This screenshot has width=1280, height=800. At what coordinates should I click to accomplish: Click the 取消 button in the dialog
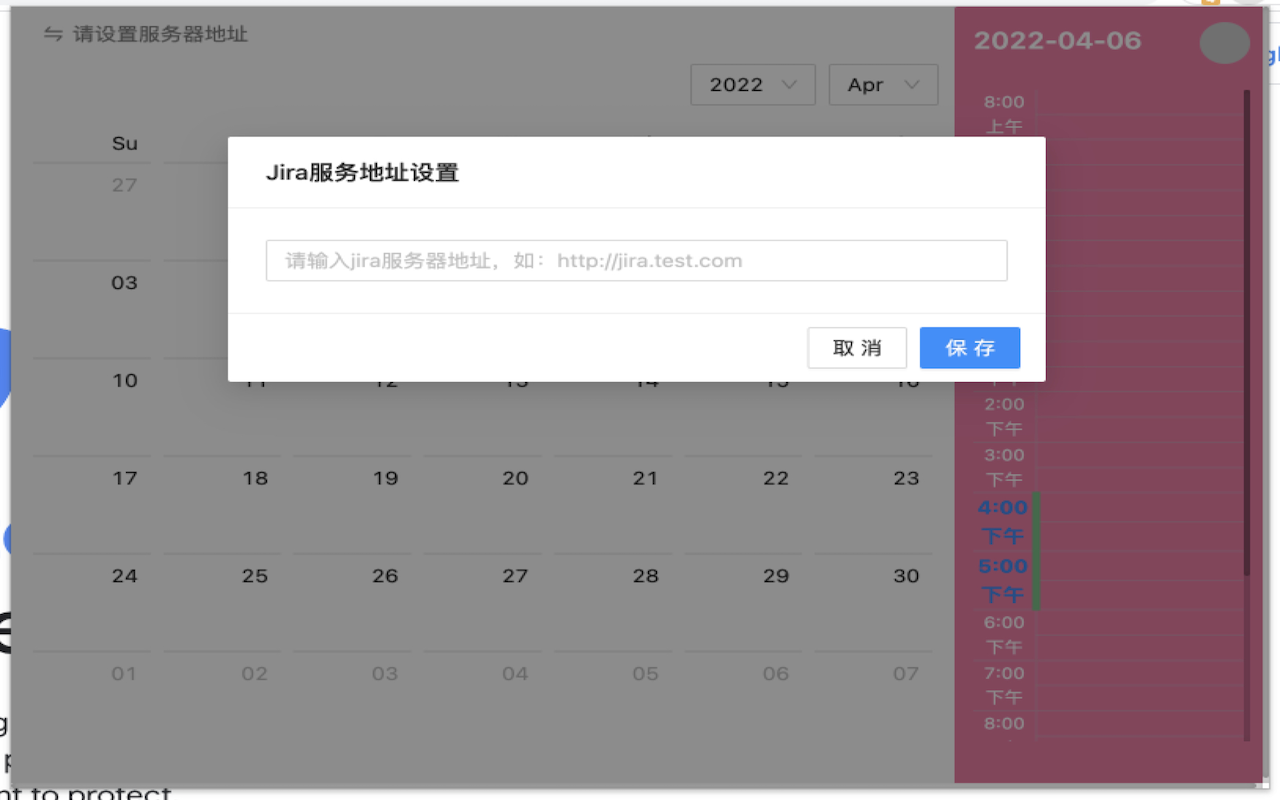pos(857,348)
